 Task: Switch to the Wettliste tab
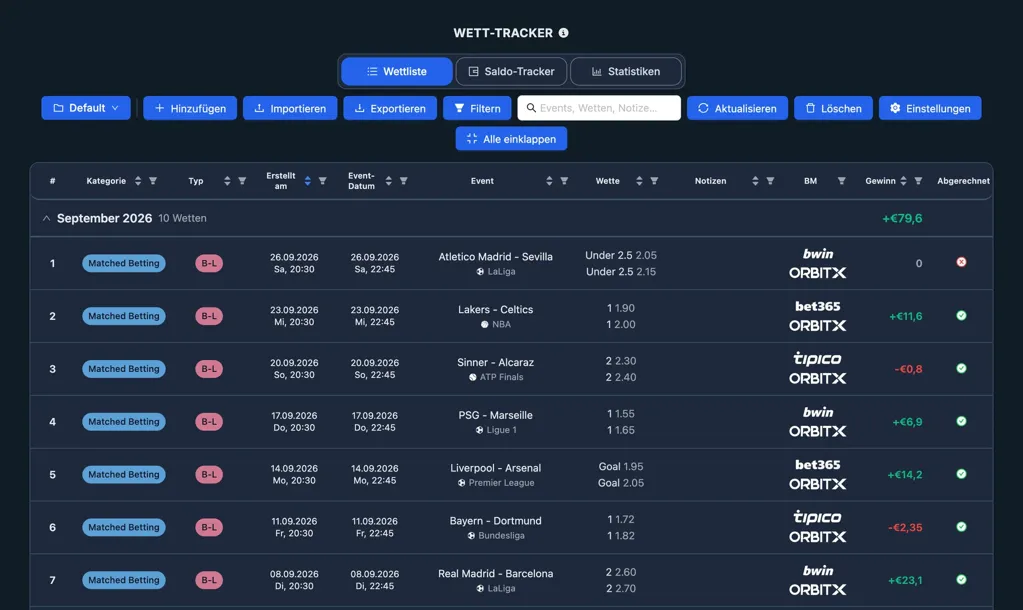pos(397,71)
